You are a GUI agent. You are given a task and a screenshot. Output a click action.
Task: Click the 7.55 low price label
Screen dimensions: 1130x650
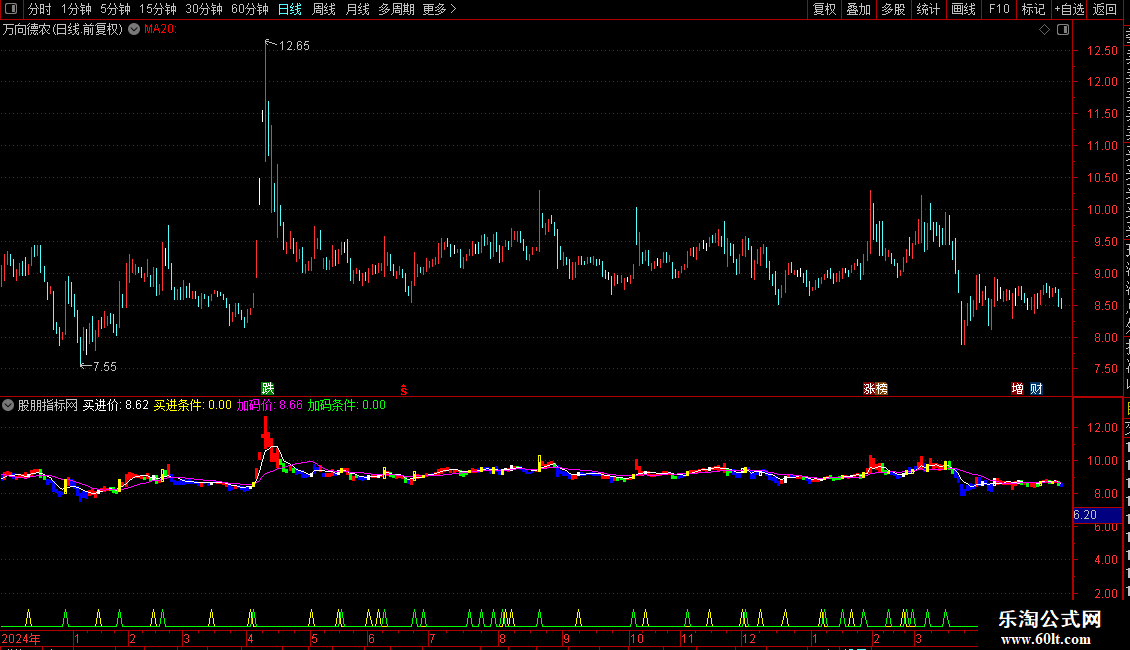pos(105,367)
